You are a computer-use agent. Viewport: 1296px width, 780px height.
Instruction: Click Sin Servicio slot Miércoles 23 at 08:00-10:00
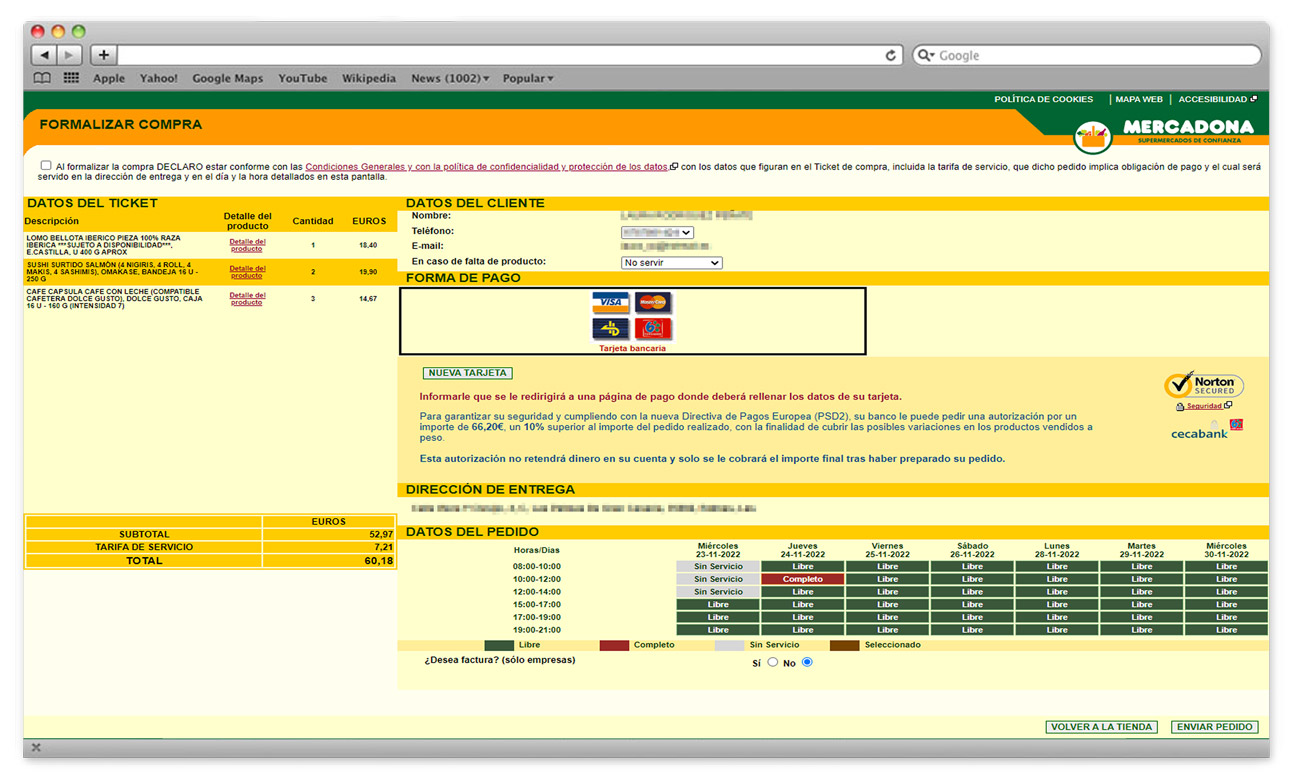coord(718,566)
